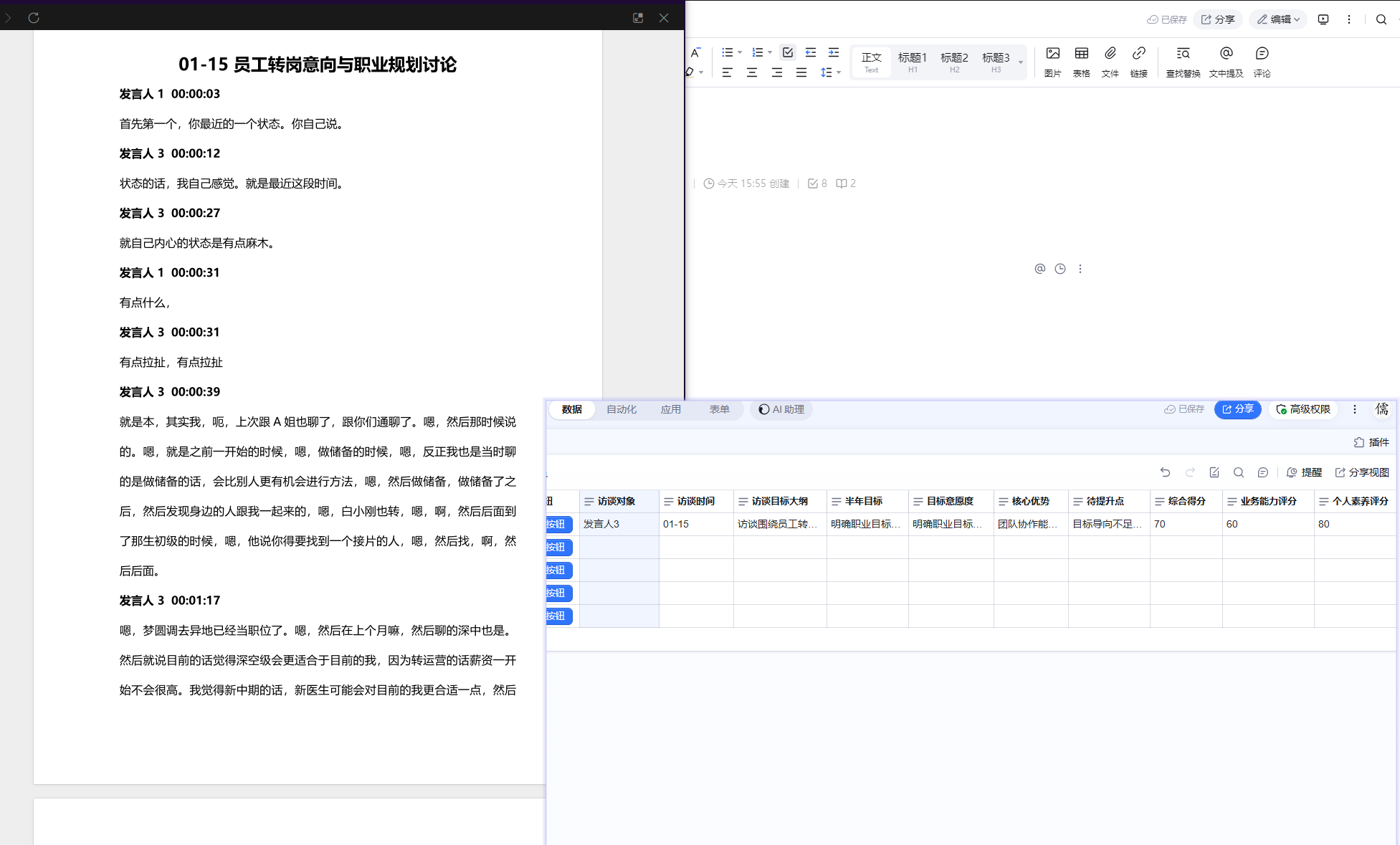Open the highlight color picker dropdown
Viewport: 1400px width, 845px height.
(701, 72)
